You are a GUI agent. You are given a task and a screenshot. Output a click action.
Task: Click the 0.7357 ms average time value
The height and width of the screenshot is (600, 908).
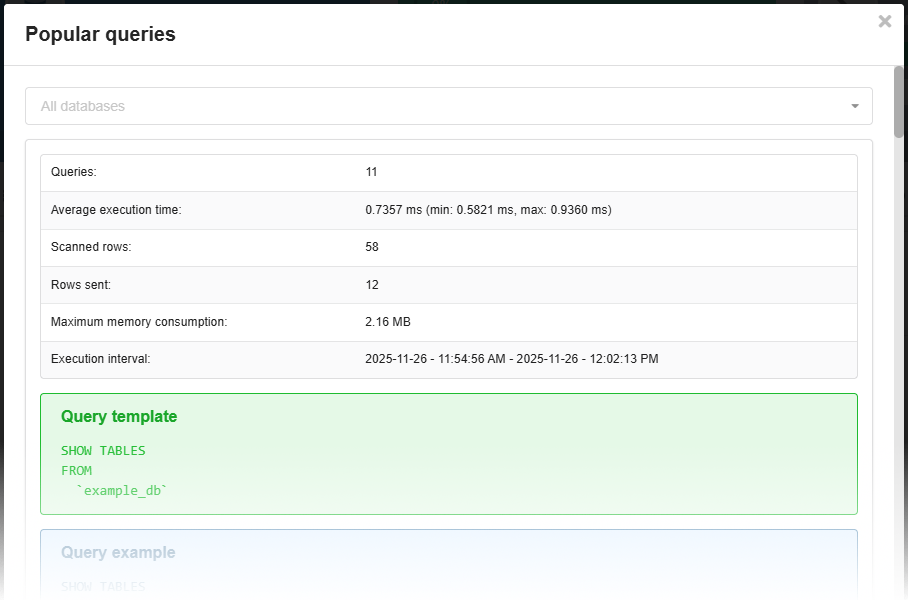[x=488, y=210]
